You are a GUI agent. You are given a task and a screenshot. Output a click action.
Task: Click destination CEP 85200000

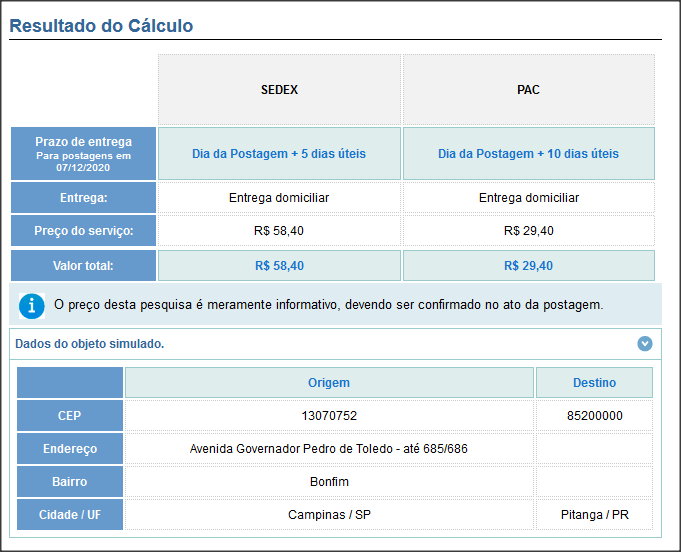pyautogui.click(x=595, y=416)
